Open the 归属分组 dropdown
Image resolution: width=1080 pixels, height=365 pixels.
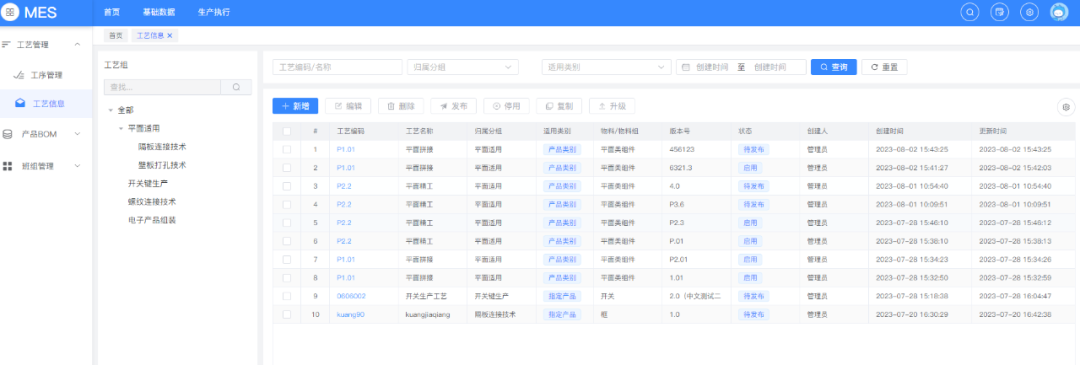point(463,67)
